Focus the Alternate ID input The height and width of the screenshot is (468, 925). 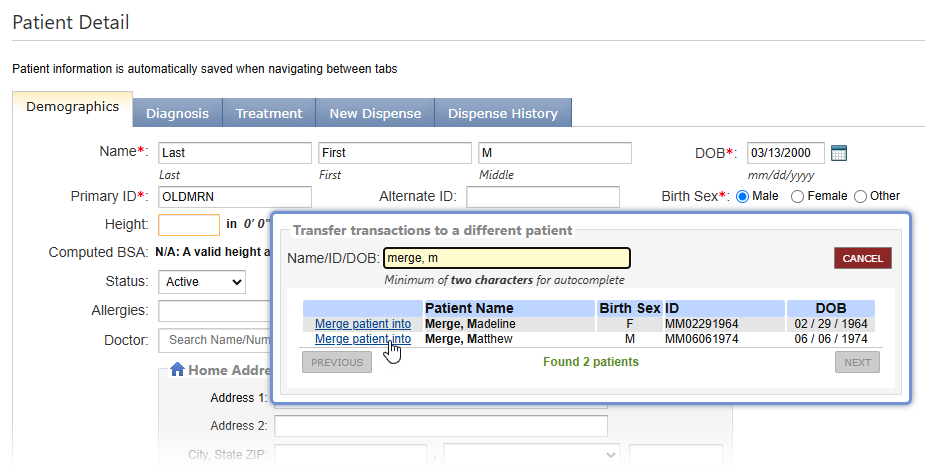click(542, 197)
